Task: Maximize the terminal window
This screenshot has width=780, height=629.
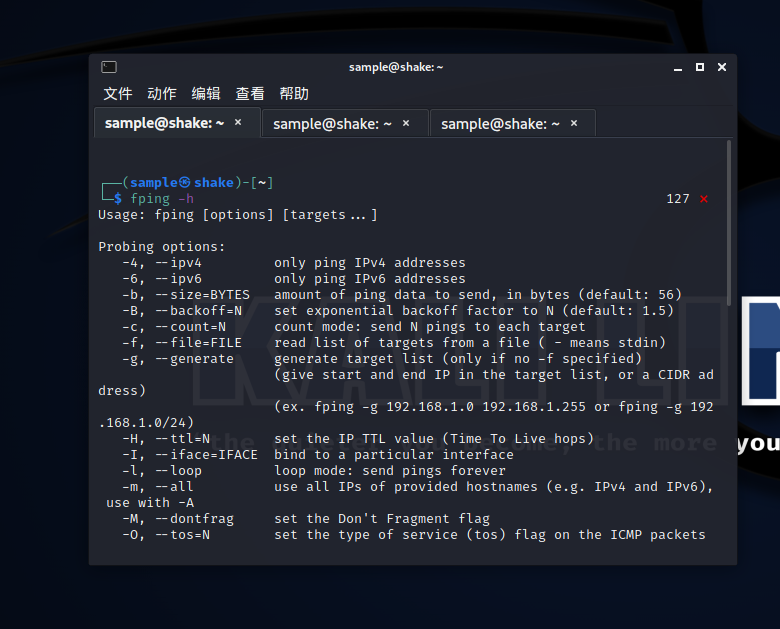Action: click(x=700, y=67)
